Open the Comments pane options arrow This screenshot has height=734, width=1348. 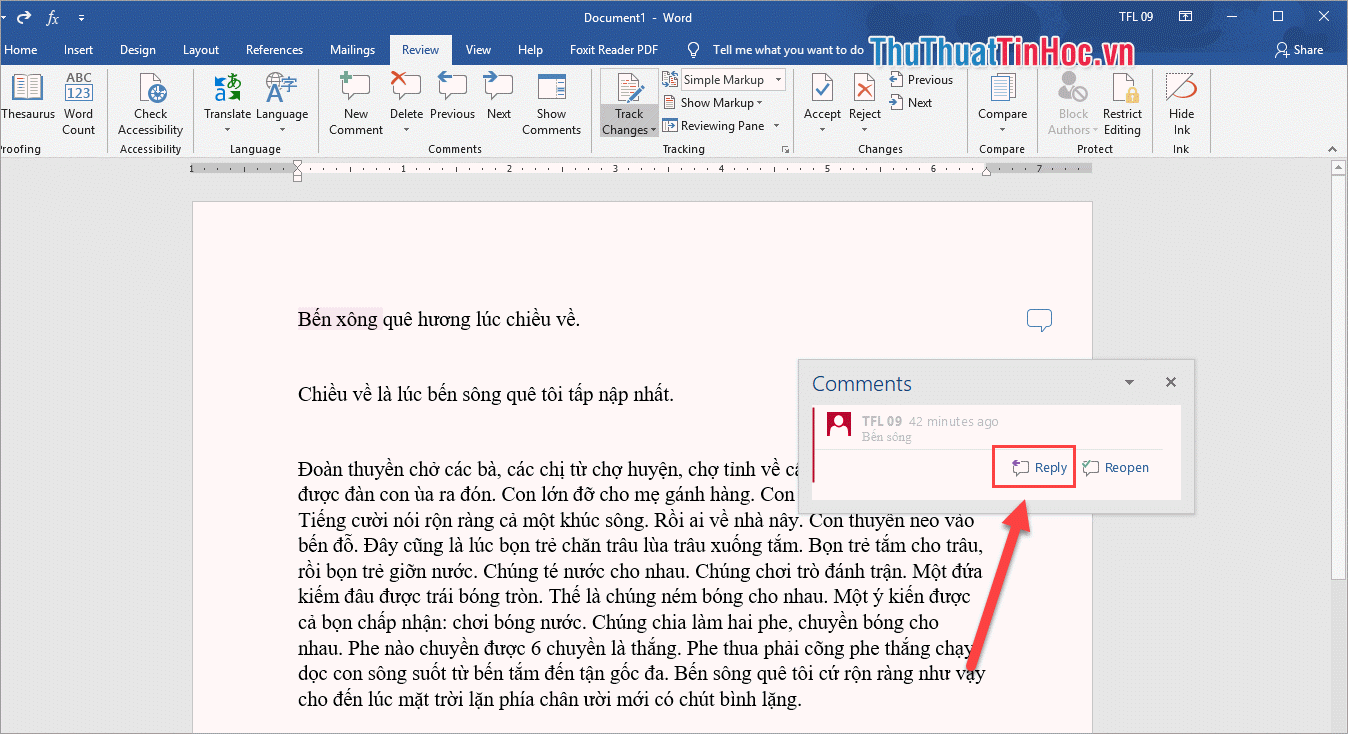click(x=1130, y=382)
